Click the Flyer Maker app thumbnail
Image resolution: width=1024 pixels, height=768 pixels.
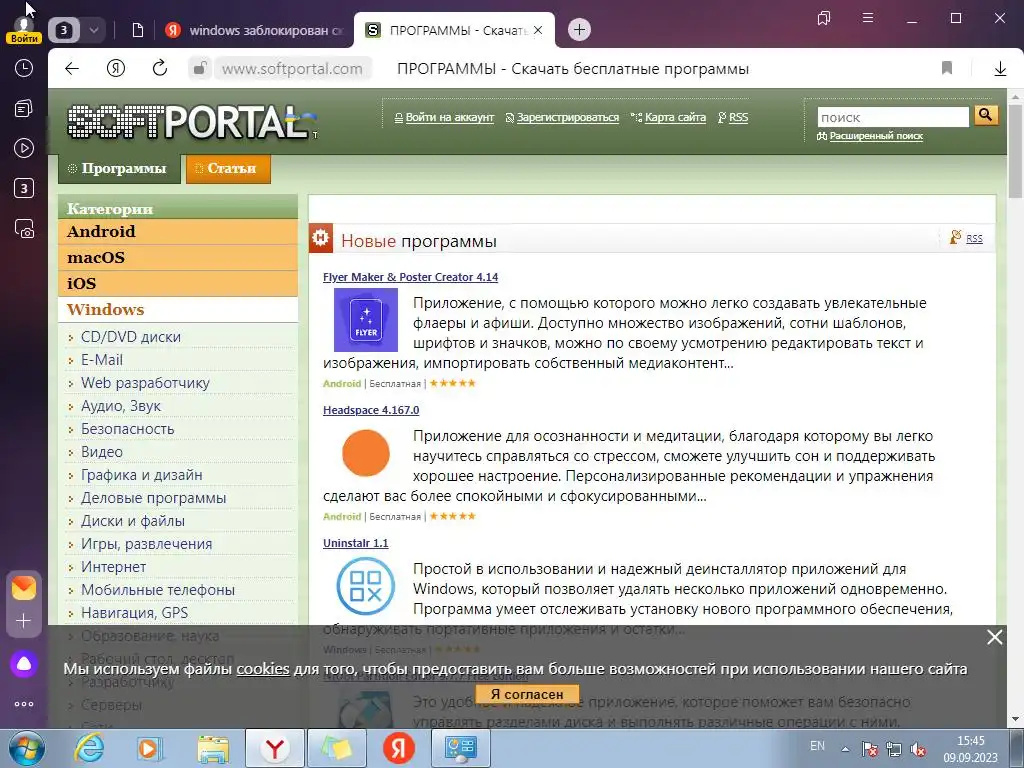366,320
